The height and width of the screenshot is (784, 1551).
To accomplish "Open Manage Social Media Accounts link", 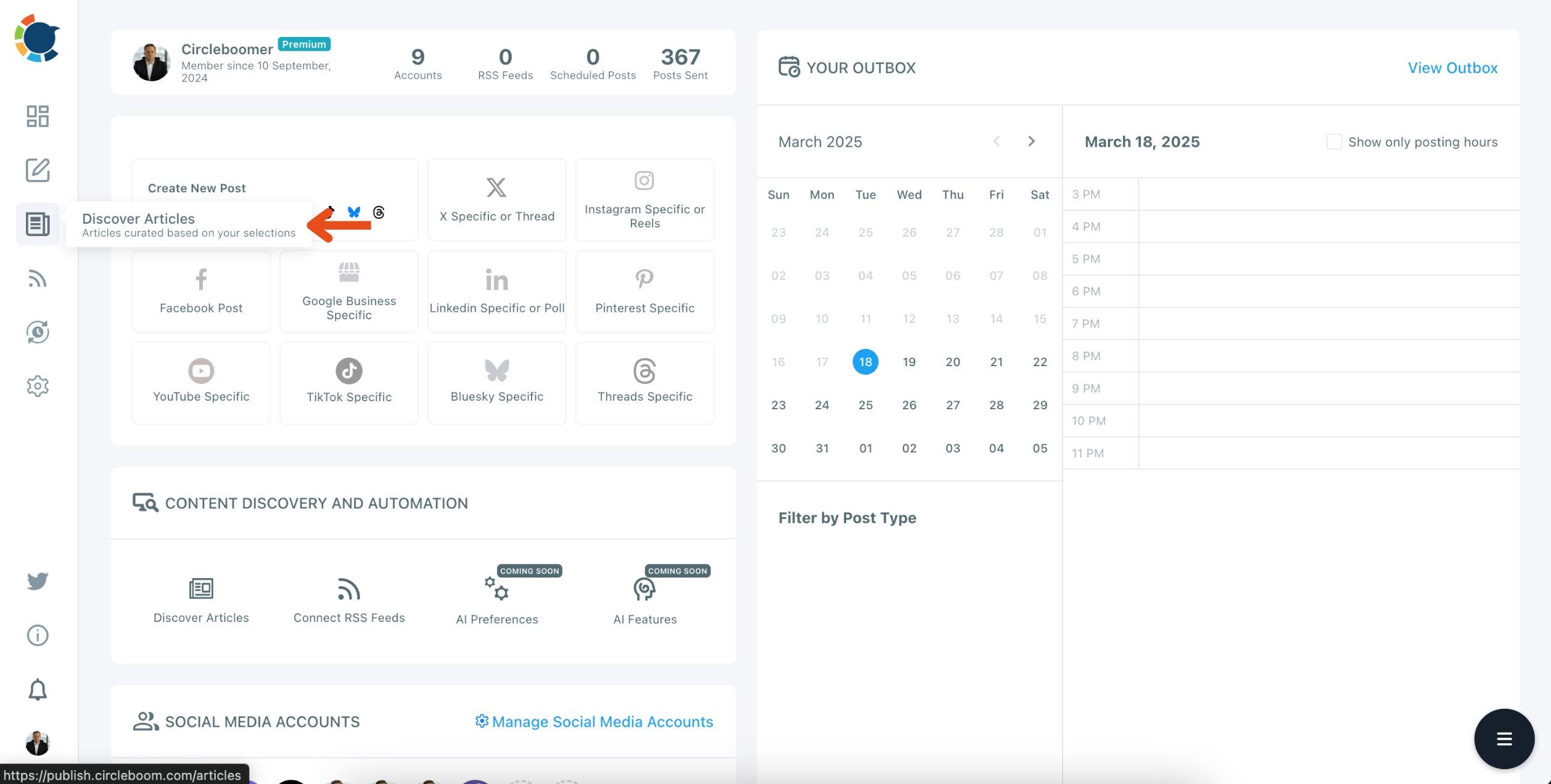I will pos(594,722).
